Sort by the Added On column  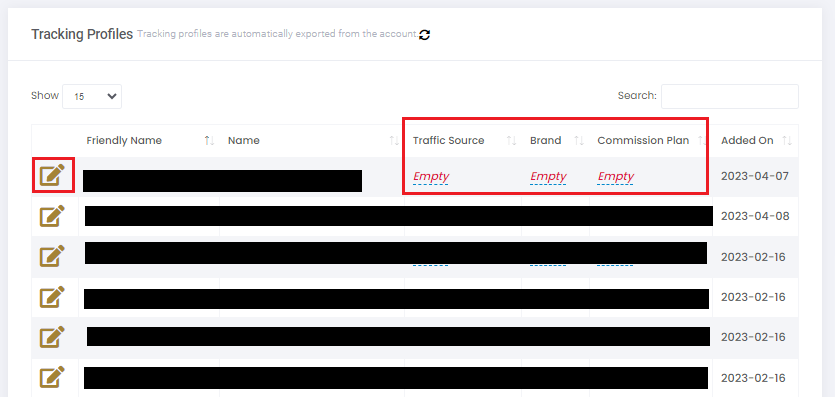pos(755,140)
